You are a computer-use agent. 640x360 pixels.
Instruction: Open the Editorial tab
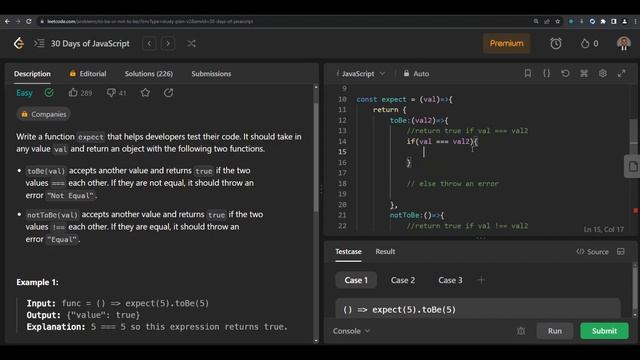point(88,74)
